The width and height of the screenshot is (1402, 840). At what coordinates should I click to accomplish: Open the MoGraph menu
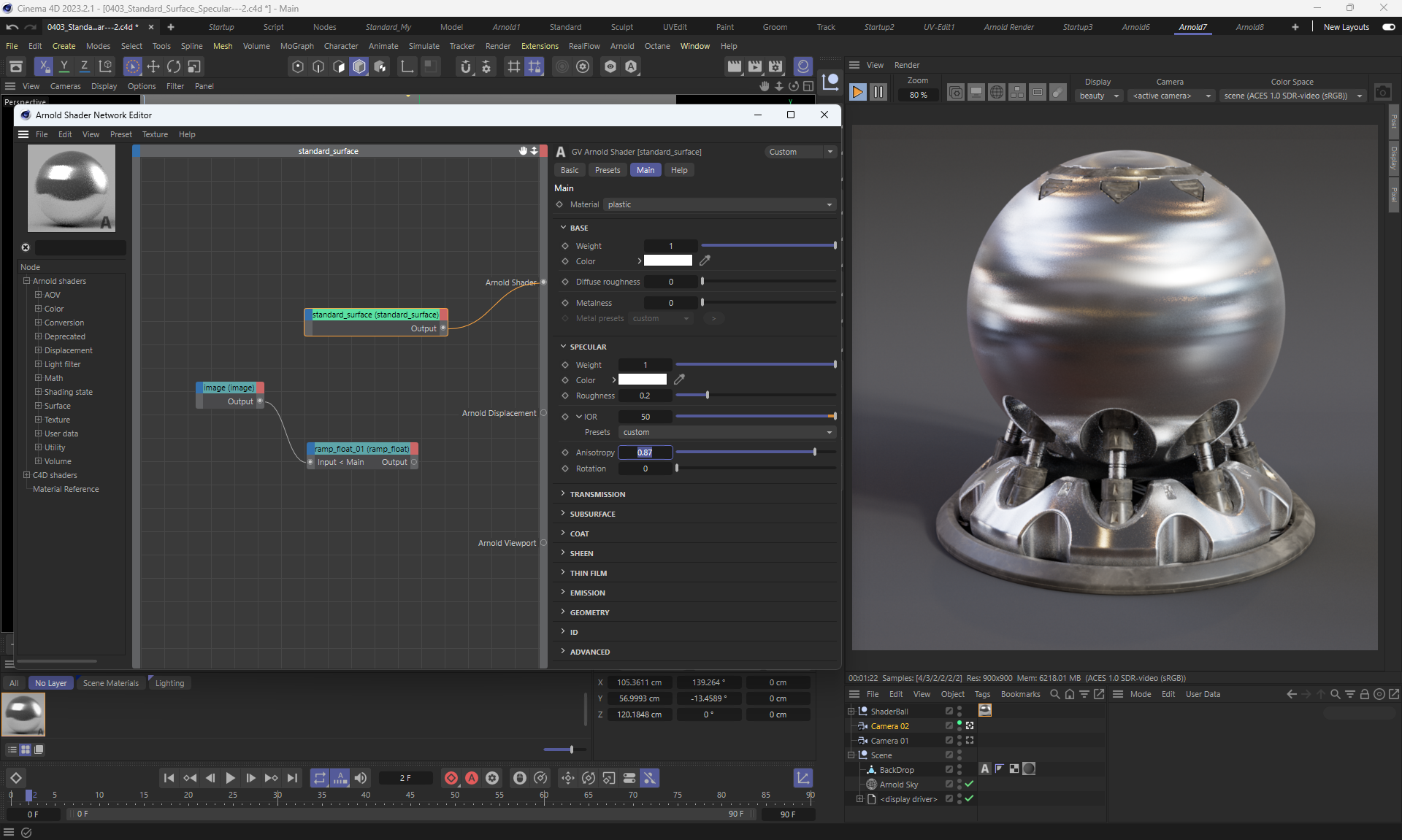point(296,46)
